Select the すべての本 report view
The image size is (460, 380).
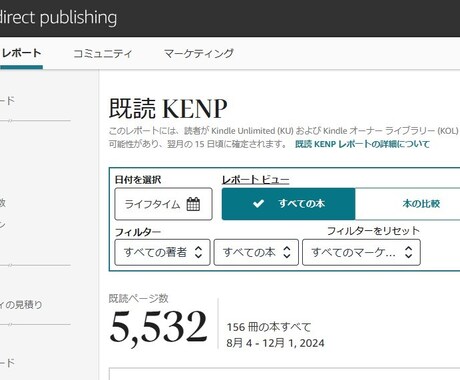tap(288, 204)
